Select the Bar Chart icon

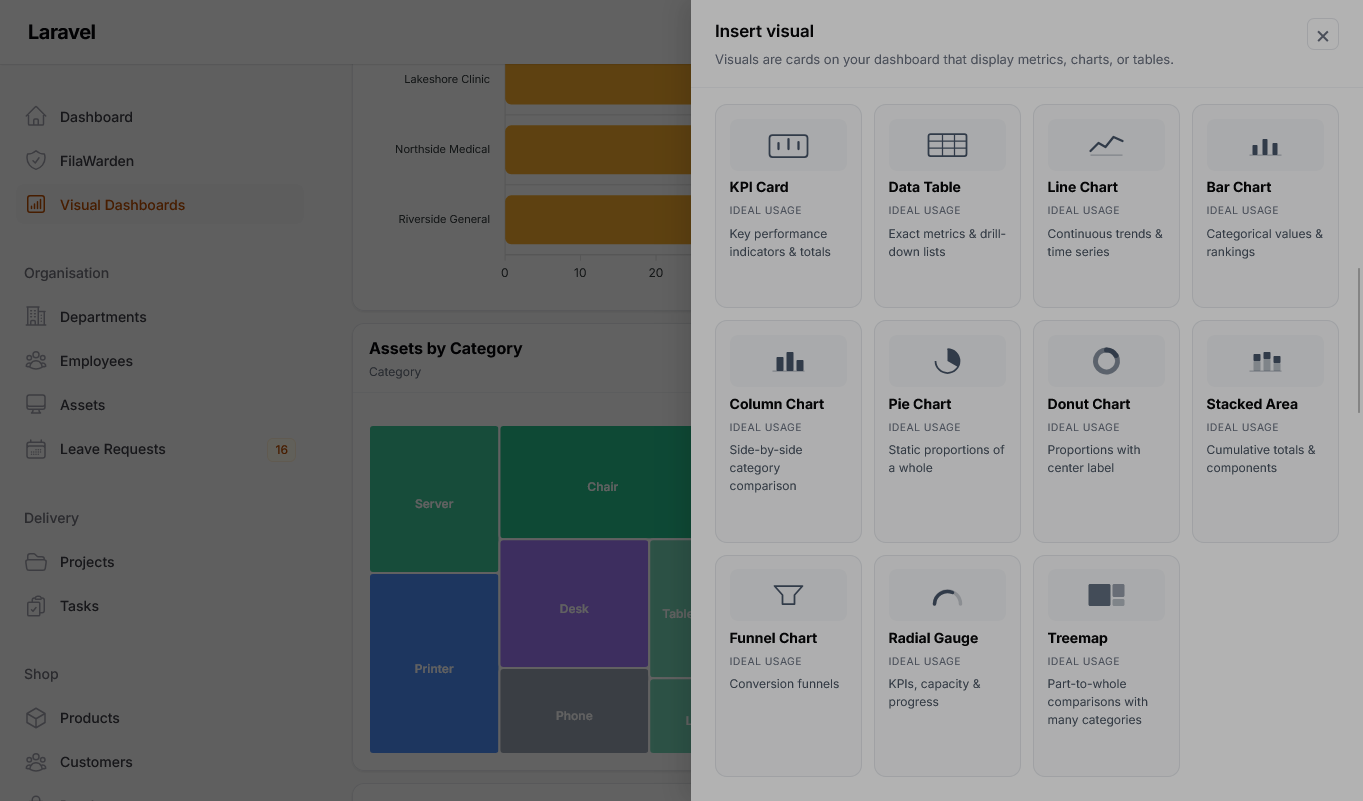(1265, 146)
